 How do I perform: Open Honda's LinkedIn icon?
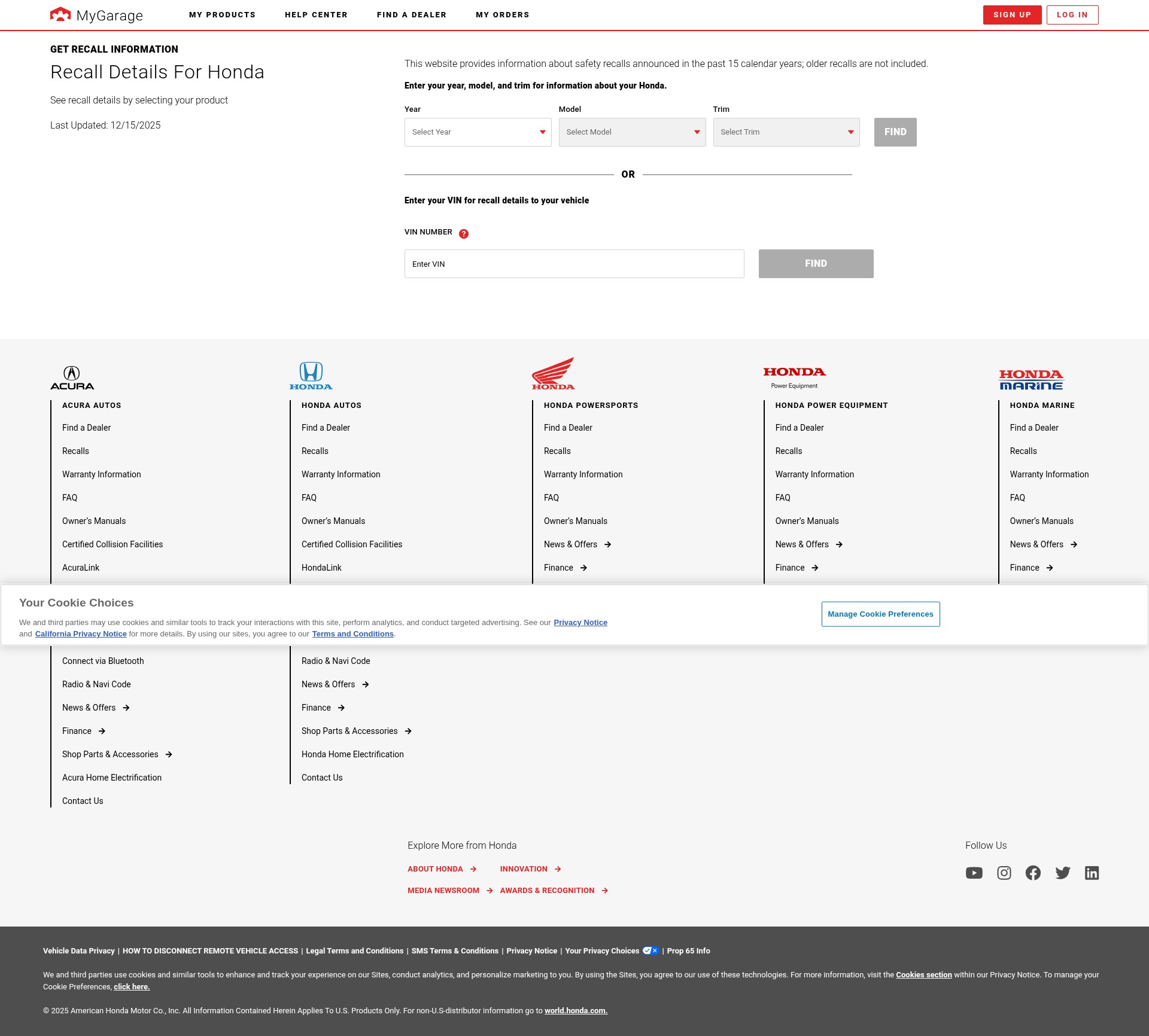(1092, 873)
